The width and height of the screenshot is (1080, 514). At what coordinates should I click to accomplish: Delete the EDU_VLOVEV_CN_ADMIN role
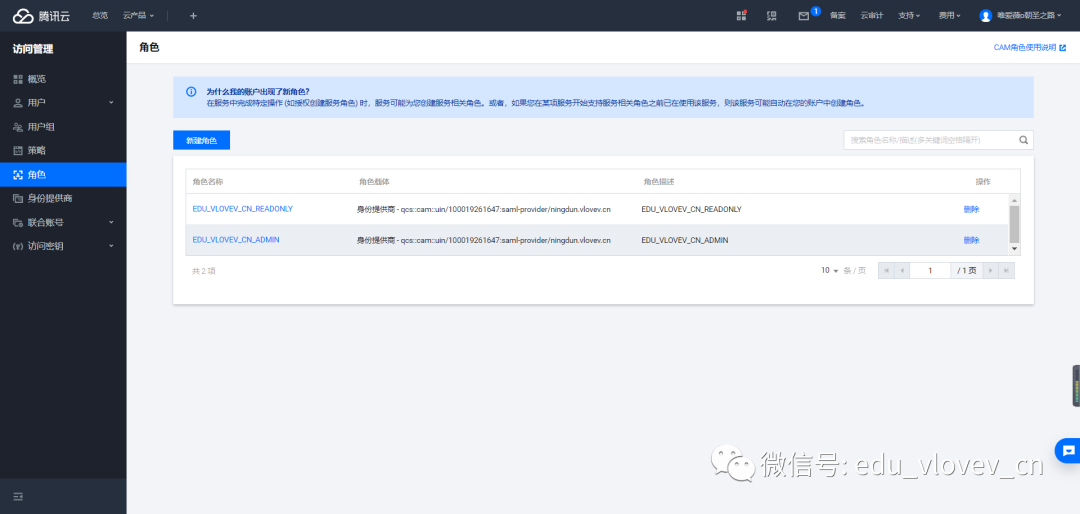click(971, 240)
